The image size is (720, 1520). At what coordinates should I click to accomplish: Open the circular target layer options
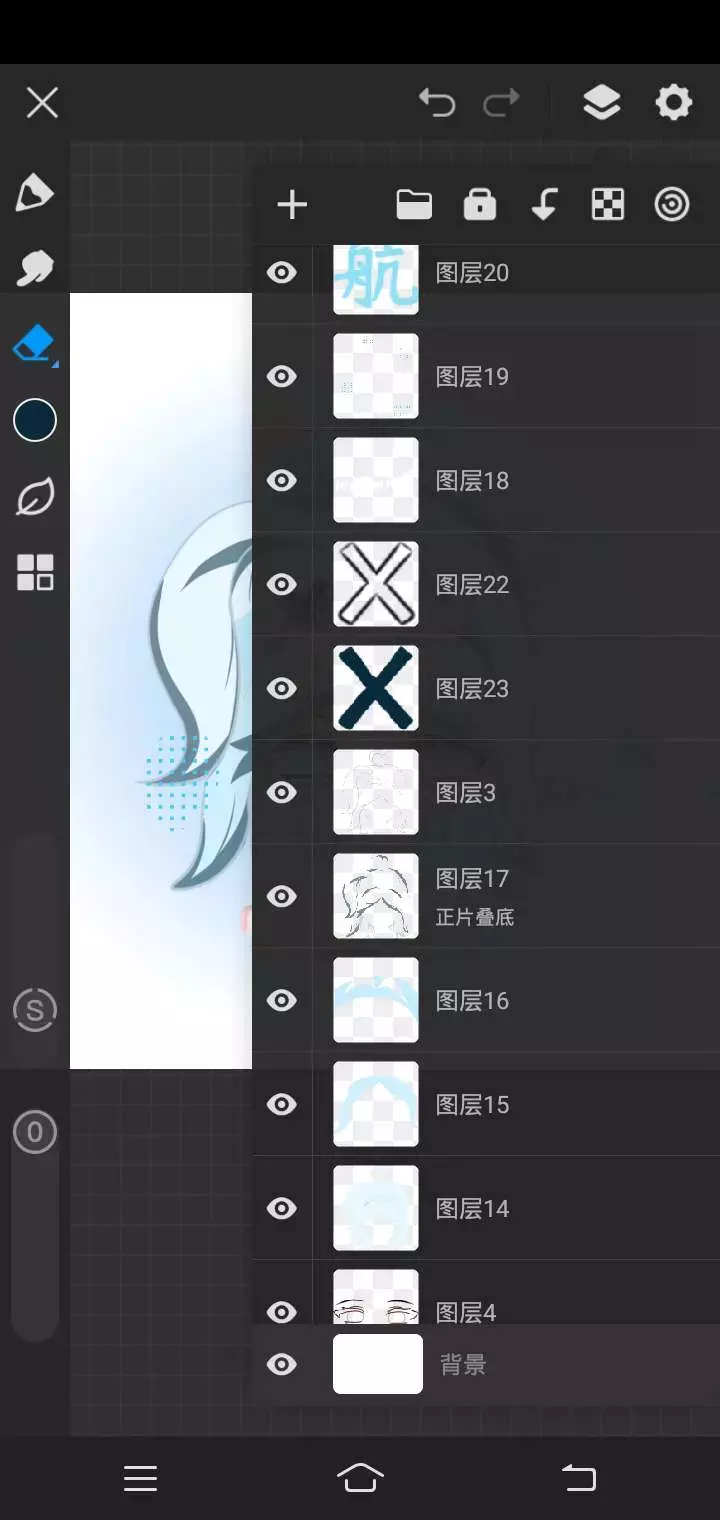pyautogui.click(x=672, y=205)
